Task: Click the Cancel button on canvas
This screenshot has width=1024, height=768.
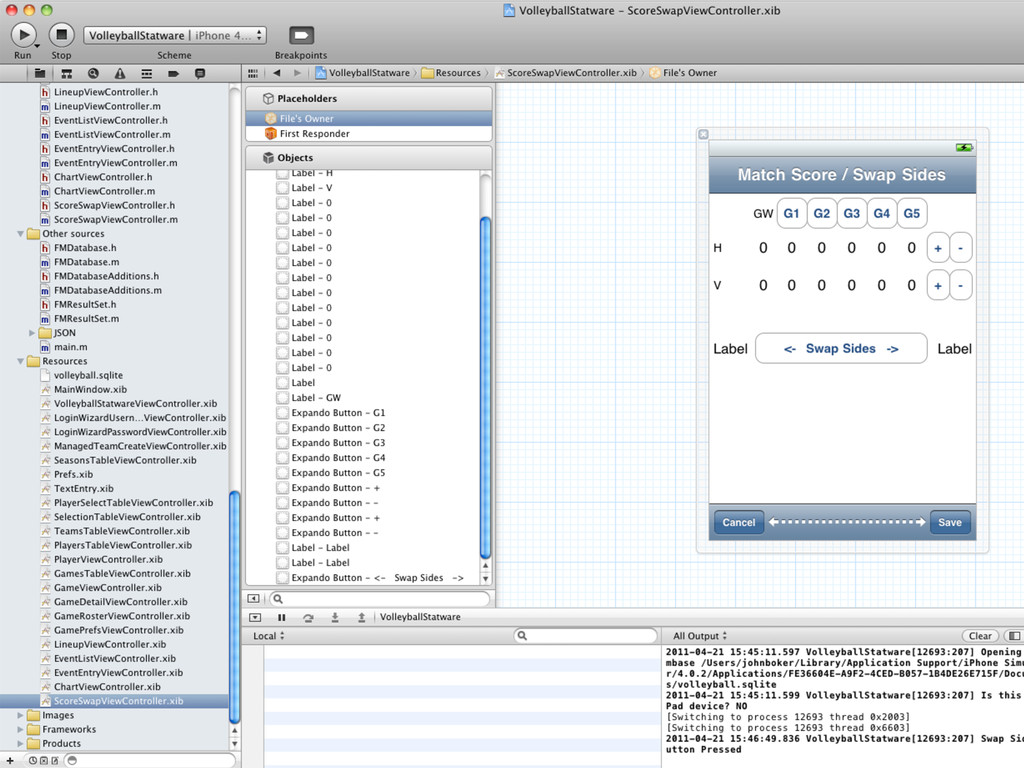Action: (x=739, y=522)
